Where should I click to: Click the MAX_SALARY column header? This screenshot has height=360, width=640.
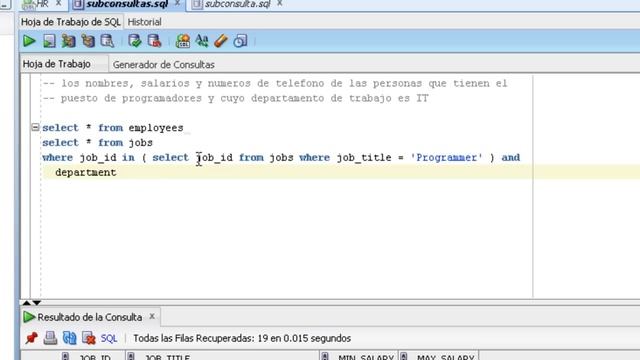438,357
